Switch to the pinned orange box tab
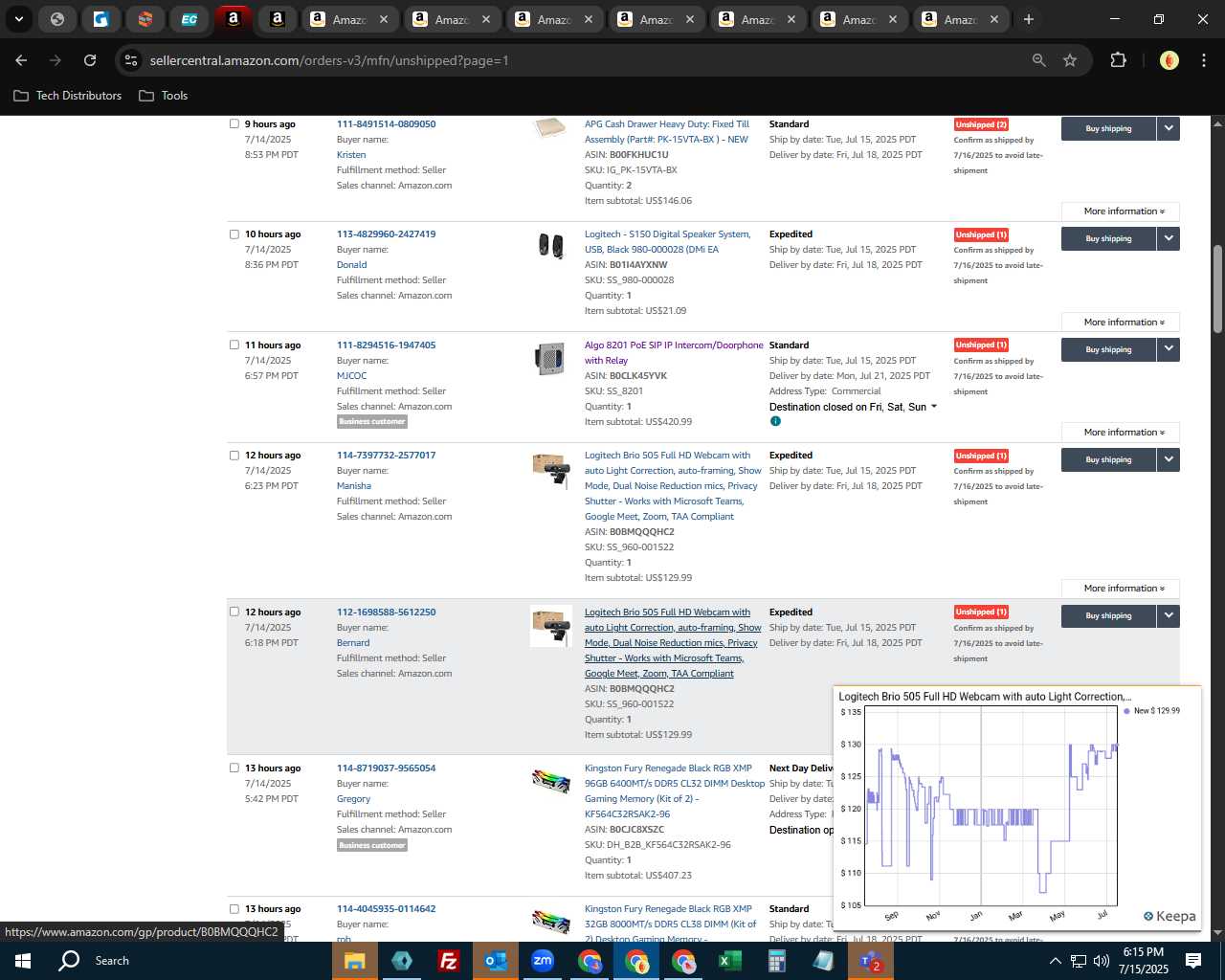This screenshot has width=1225, height=980. (145, 19)
